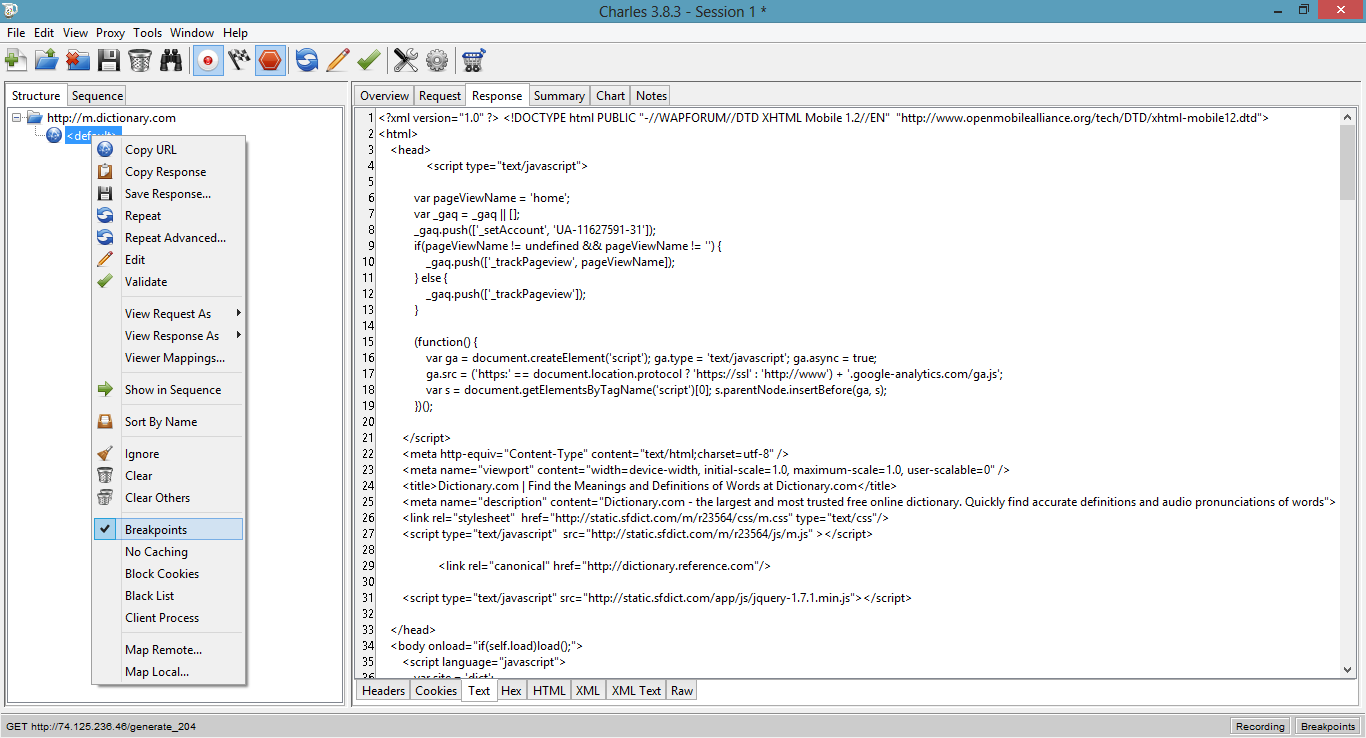Toggle the Throttling checkered flag icon
The height and width of the screenshot is (738, 1366).
pos(238,60)
